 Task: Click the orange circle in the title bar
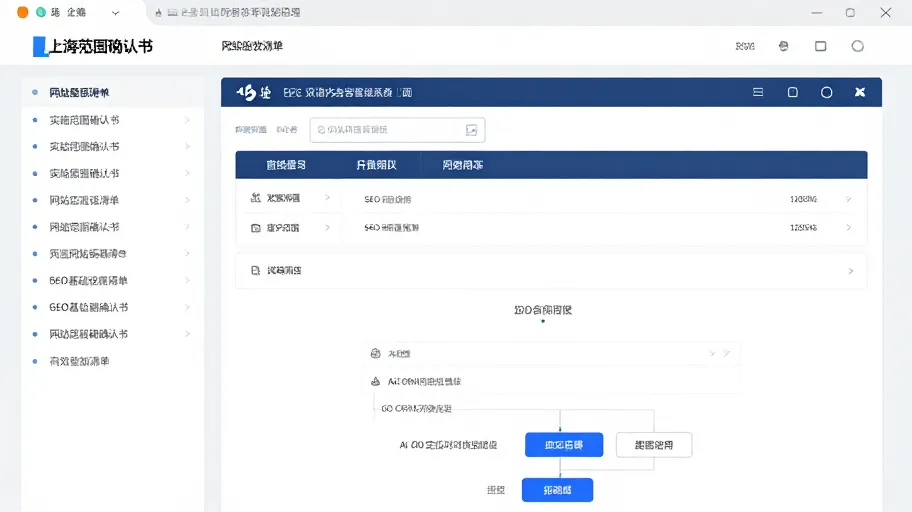click(23, 12)
